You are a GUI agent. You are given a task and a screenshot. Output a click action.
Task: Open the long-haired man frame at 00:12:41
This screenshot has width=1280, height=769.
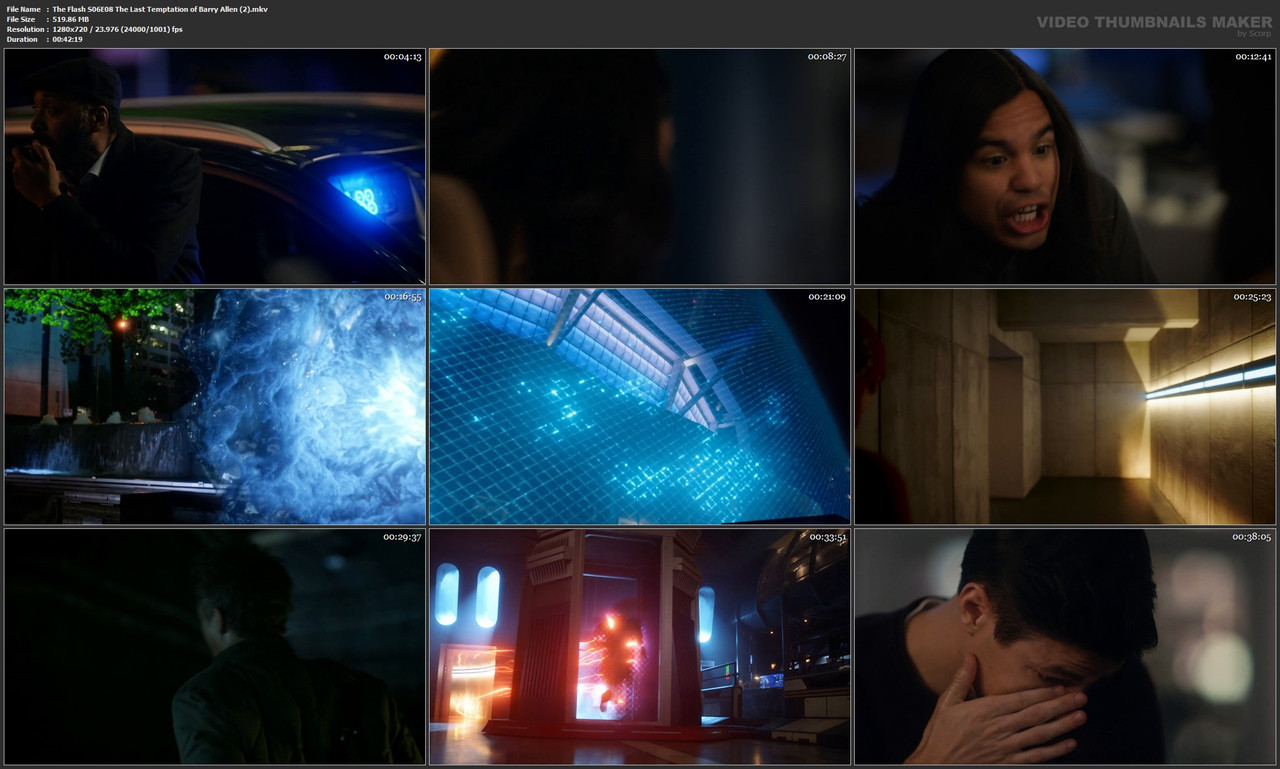click(1065, 167)
